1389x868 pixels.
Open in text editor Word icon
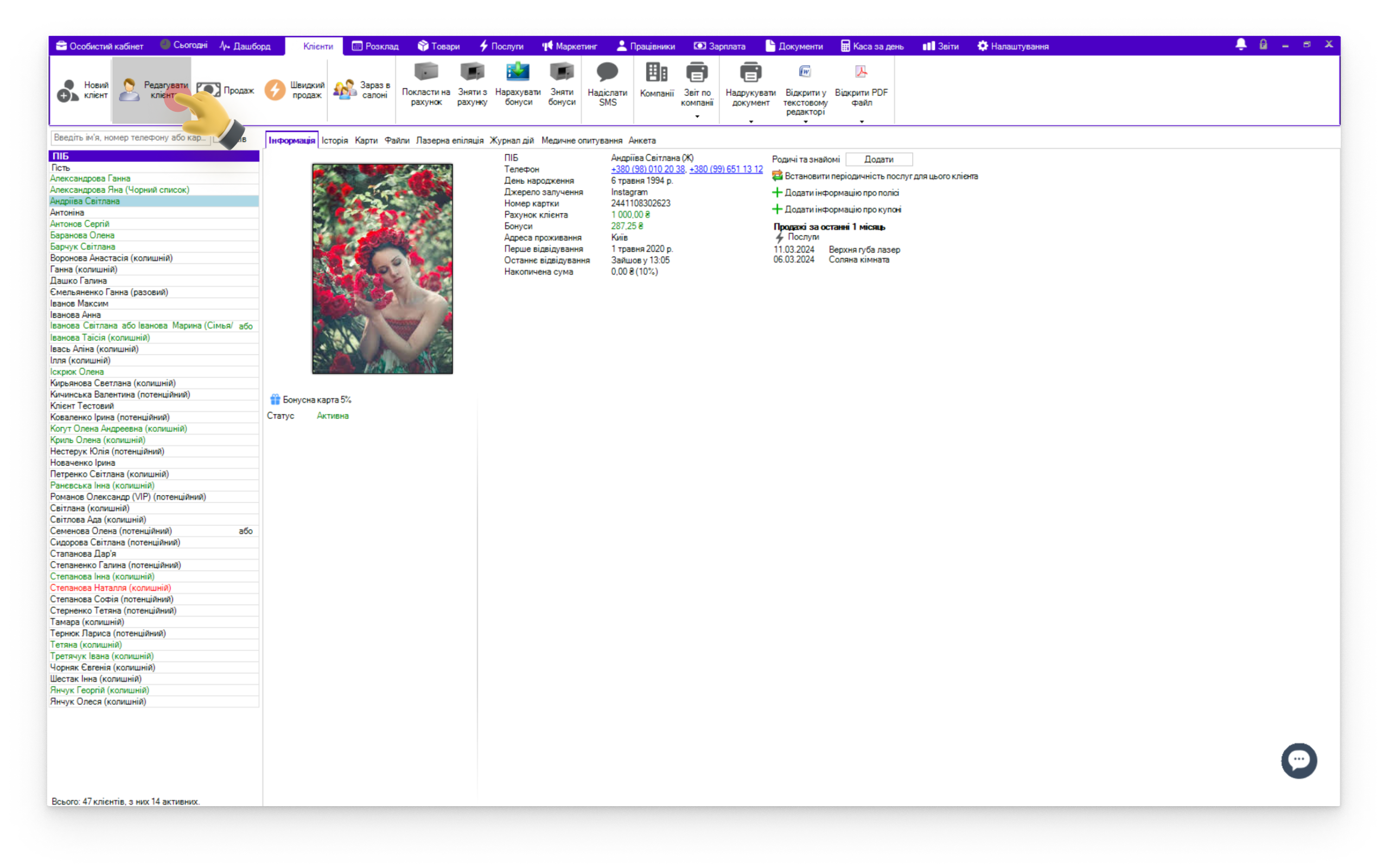click(805, 71)
